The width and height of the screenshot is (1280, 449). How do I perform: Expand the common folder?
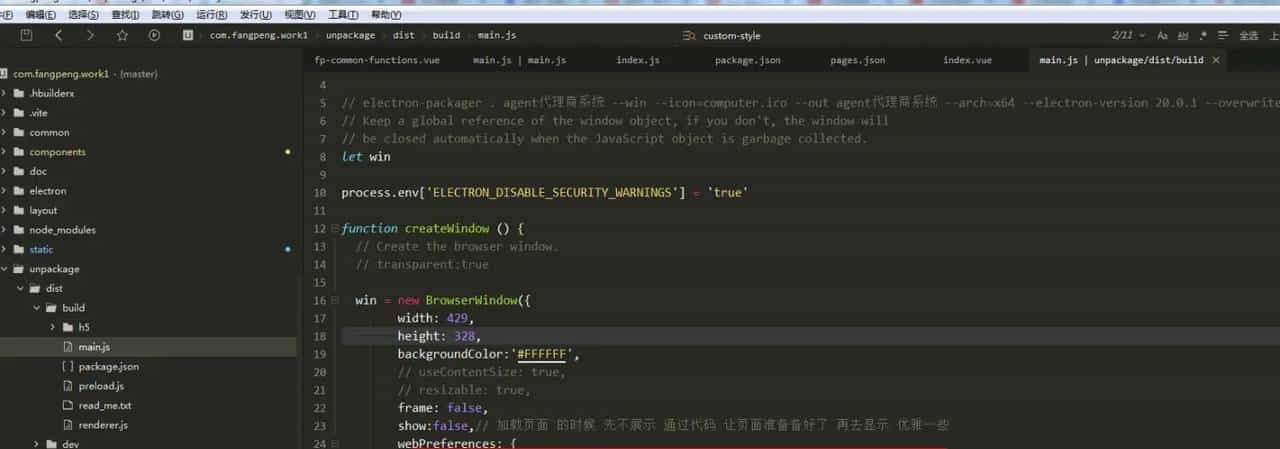5,132
